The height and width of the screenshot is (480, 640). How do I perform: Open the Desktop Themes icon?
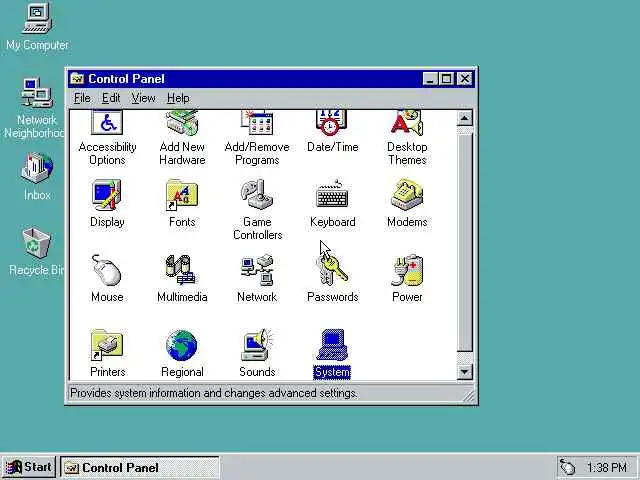407,122
